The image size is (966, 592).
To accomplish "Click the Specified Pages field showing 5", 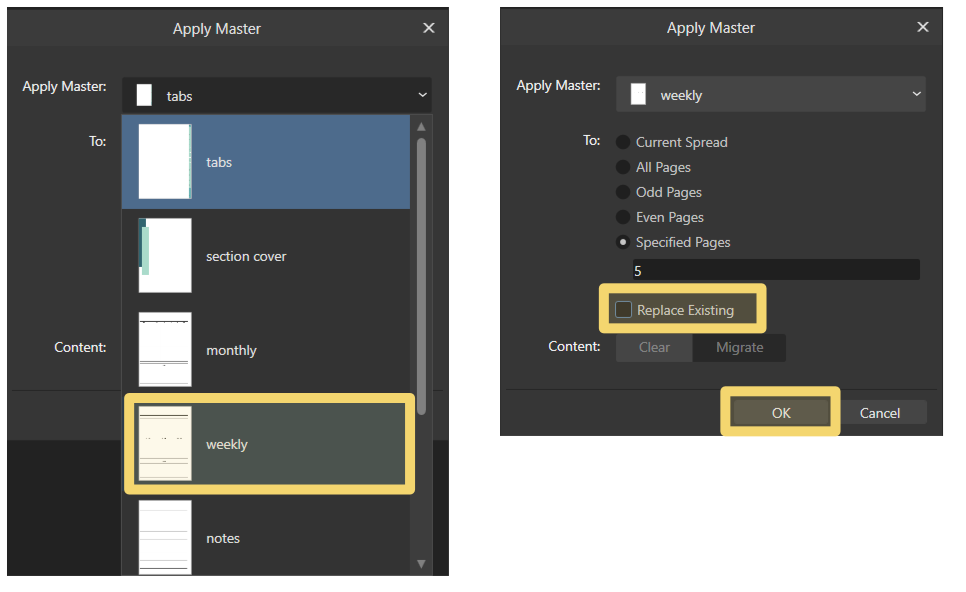I will pos(775,268).
